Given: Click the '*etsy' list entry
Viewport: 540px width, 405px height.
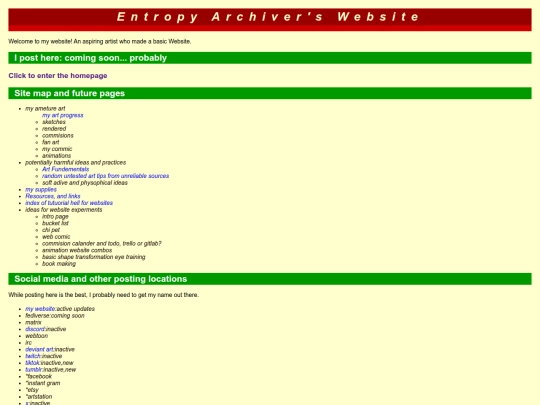Looking at the screenshot, I should pos(32,390).
